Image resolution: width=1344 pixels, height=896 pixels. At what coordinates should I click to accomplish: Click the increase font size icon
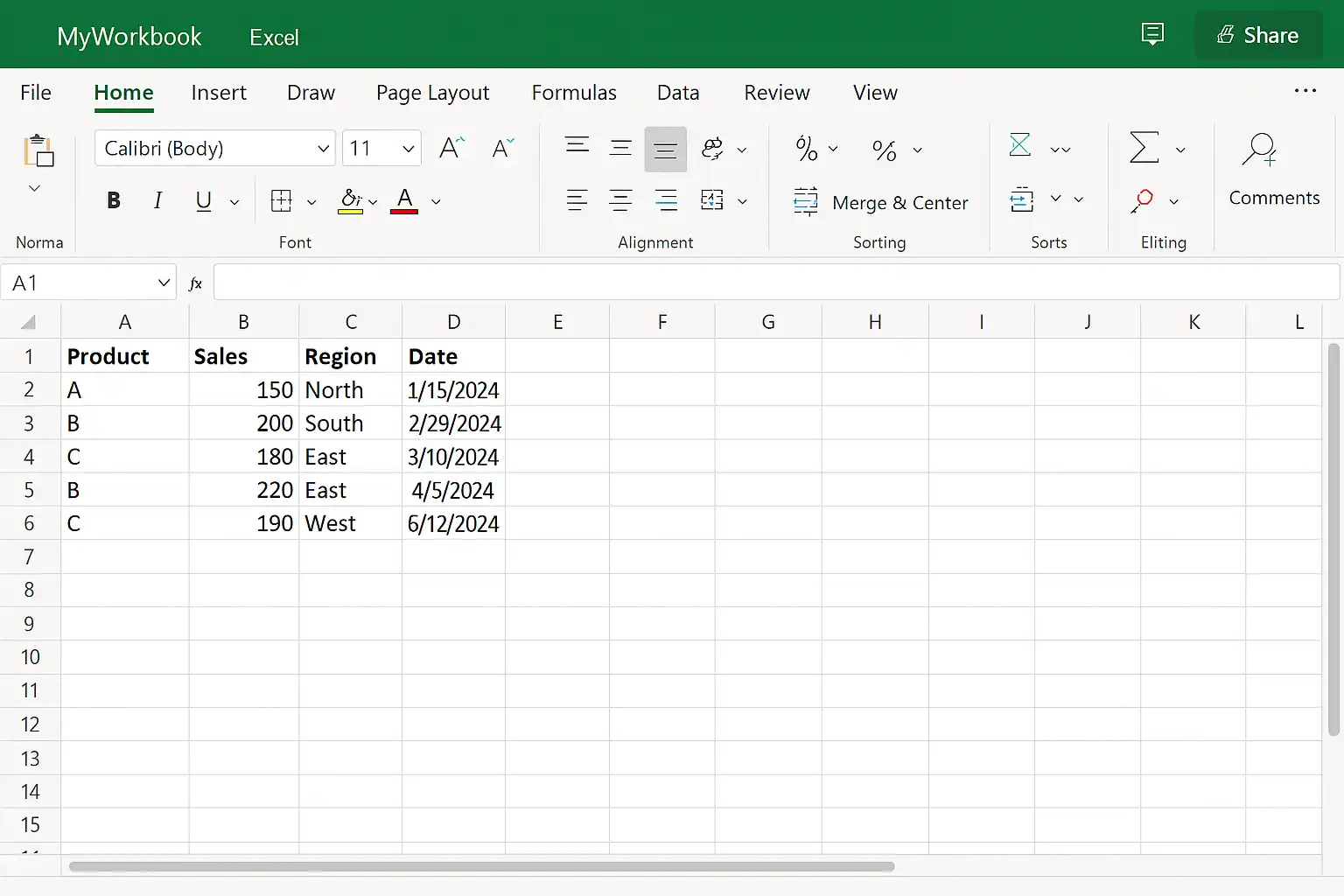pyautogui.click(x=451, y=148)
